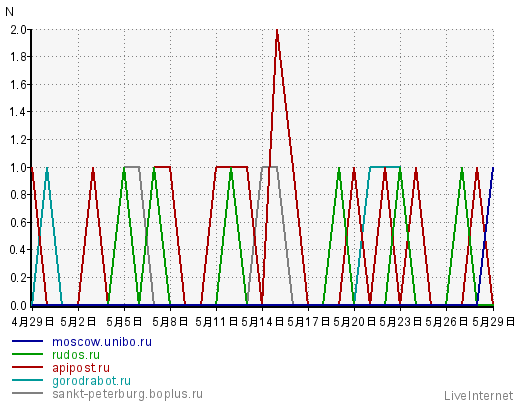
Task: Click the blue moscow.unibo.ru color line swatch
Action: tap(27, 341)
